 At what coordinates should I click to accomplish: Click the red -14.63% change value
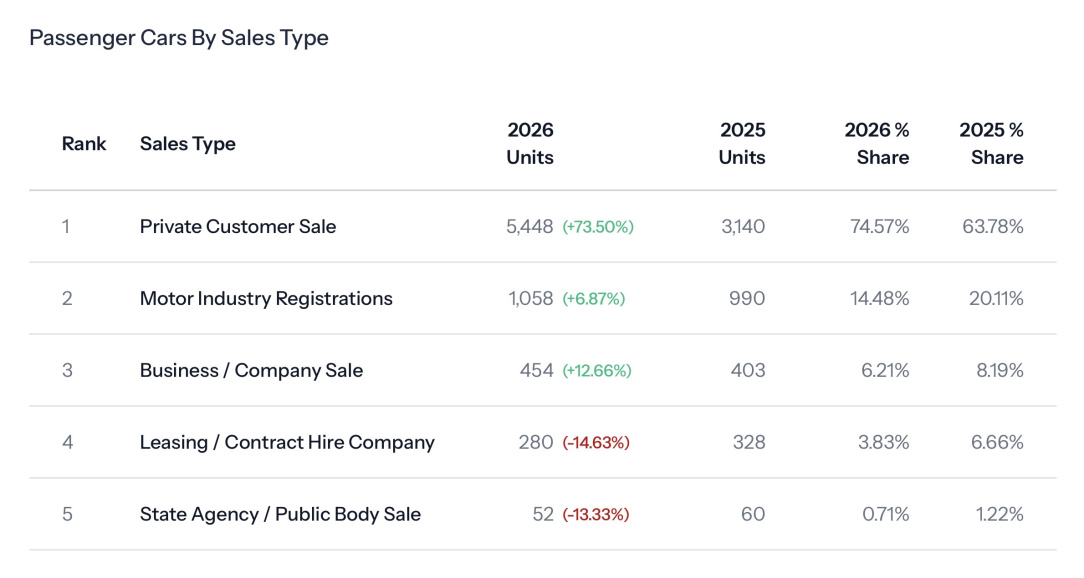click(596, 443)
